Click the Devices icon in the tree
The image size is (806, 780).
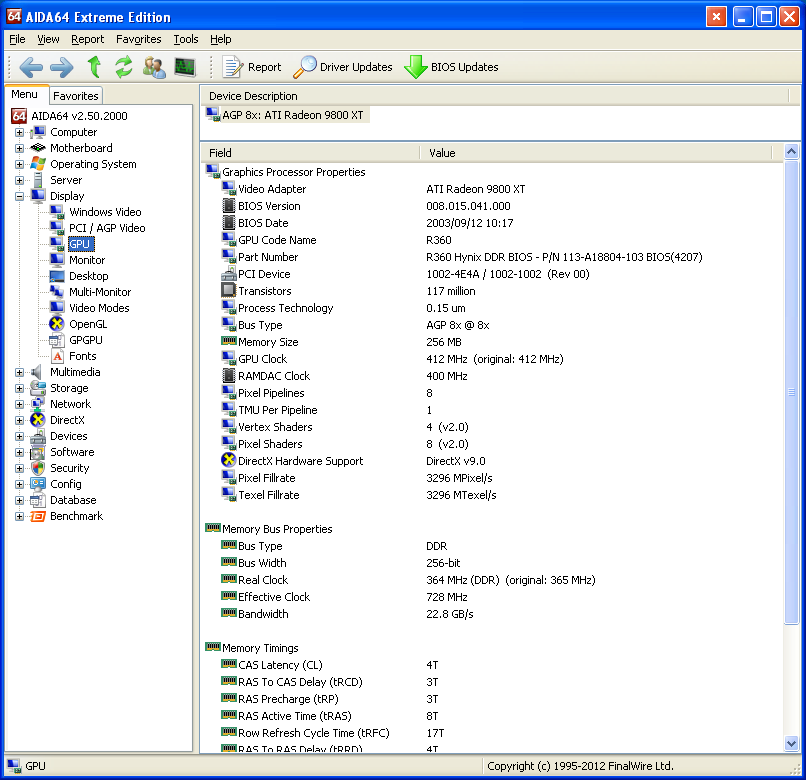pos(38,437)
